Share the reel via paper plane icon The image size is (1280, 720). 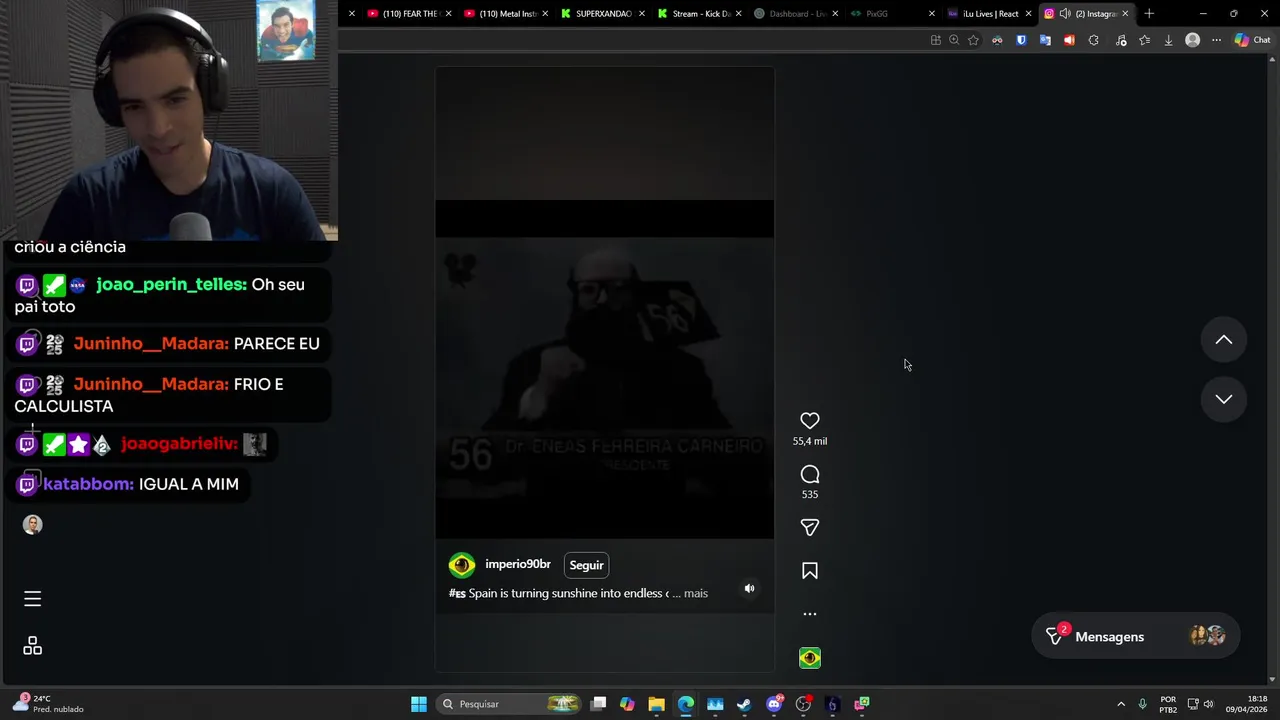pos(810,527)
